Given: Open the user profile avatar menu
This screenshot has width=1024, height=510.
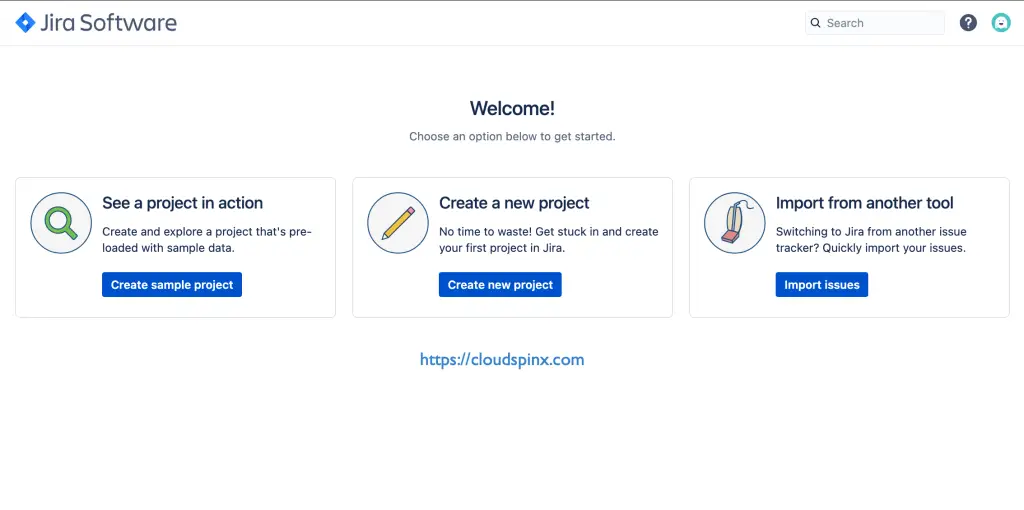Looking at the screenshot, I should [1000, 23].
